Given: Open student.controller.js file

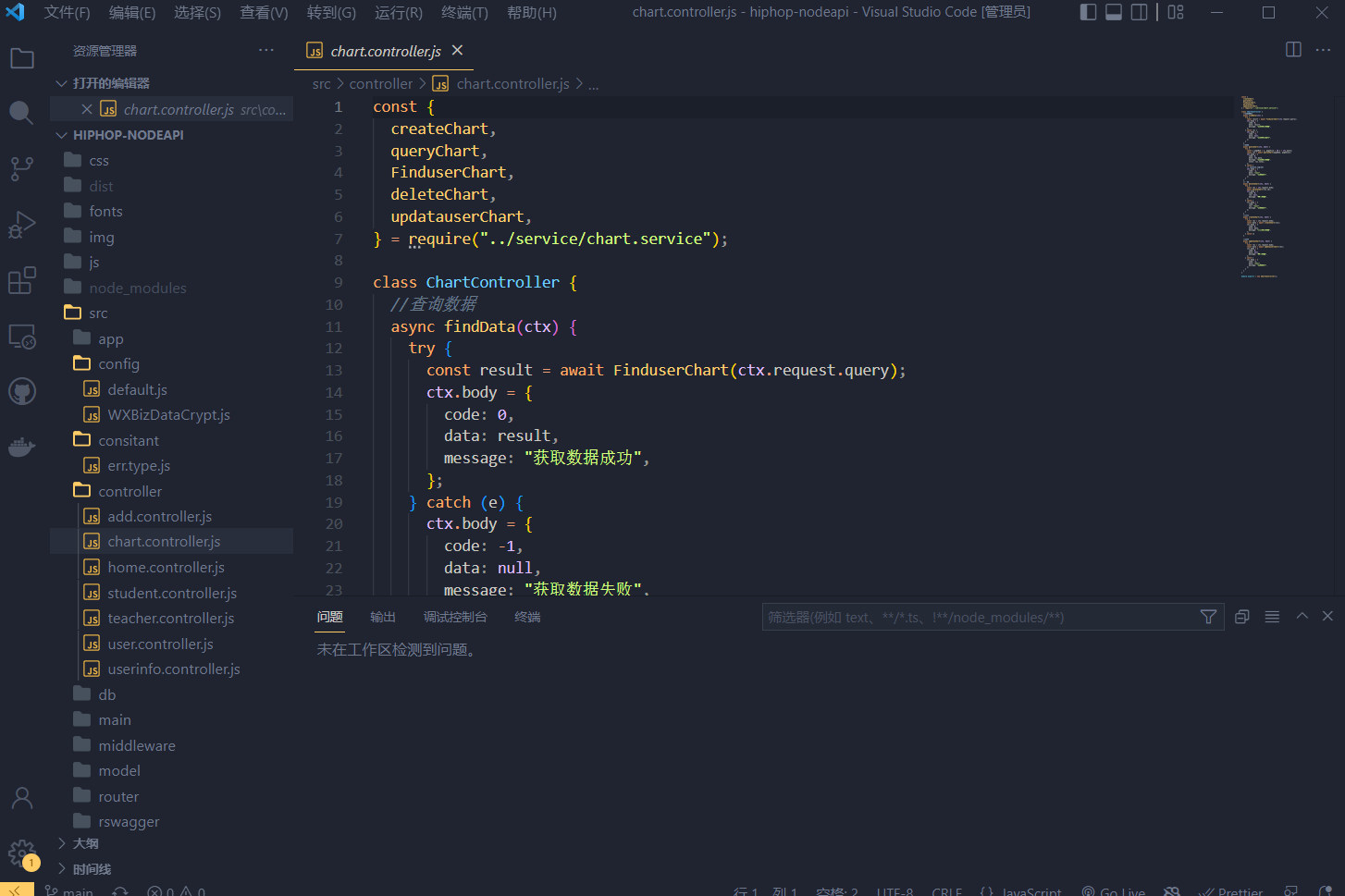Looking at the screenshot, I should 172,593.
